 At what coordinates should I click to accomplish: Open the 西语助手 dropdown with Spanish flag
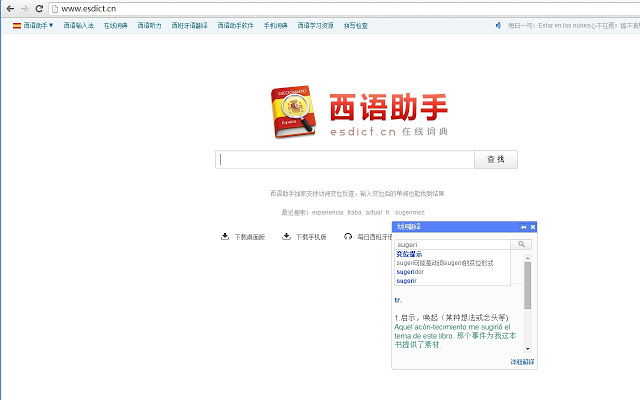click(33, 26)
